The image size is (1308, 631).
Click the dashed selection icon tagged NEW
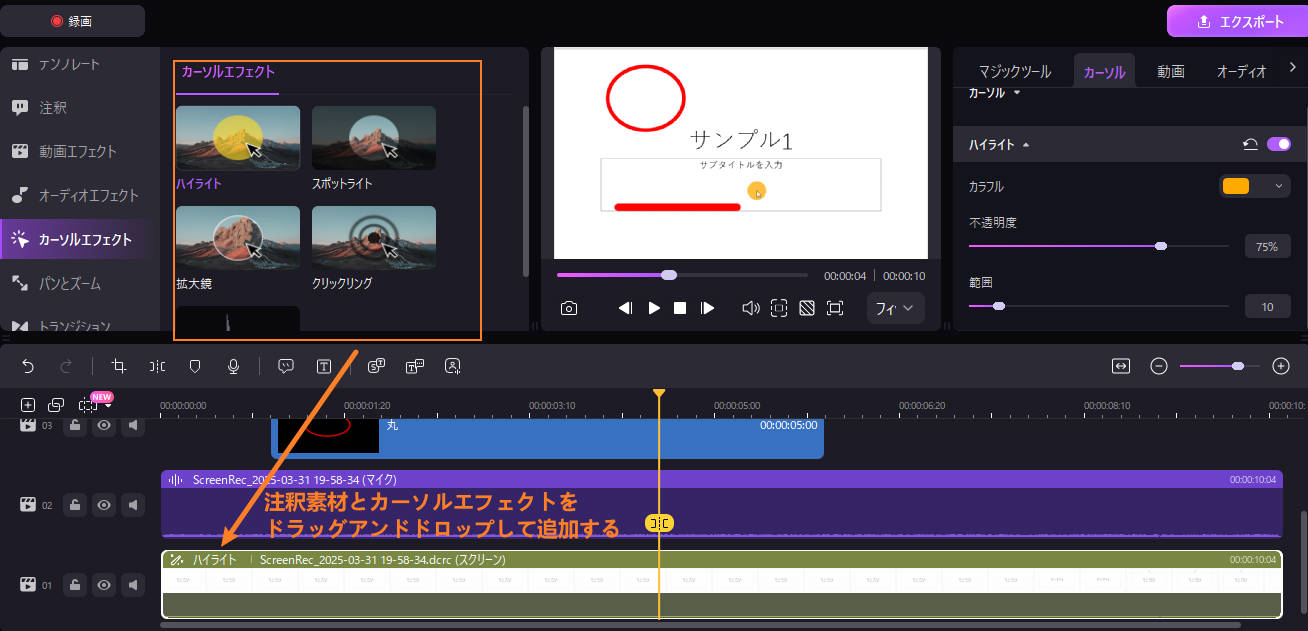click(88, 406)
